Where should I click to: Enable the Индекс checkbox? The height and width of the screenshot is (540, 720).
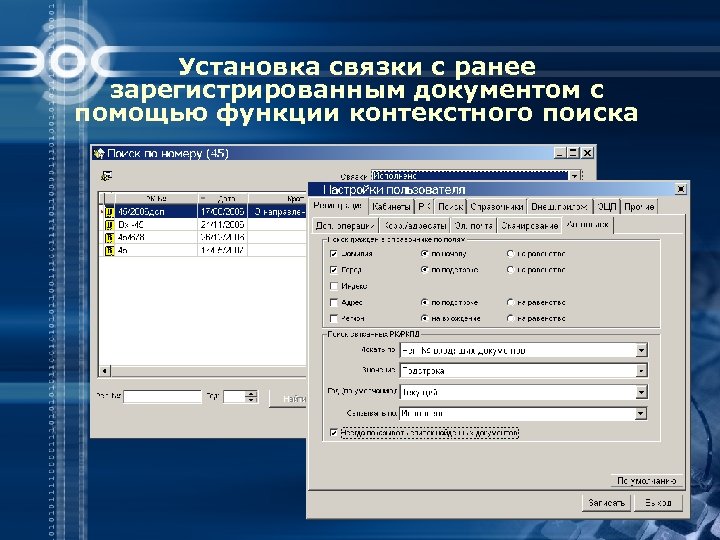coord(334,286)
